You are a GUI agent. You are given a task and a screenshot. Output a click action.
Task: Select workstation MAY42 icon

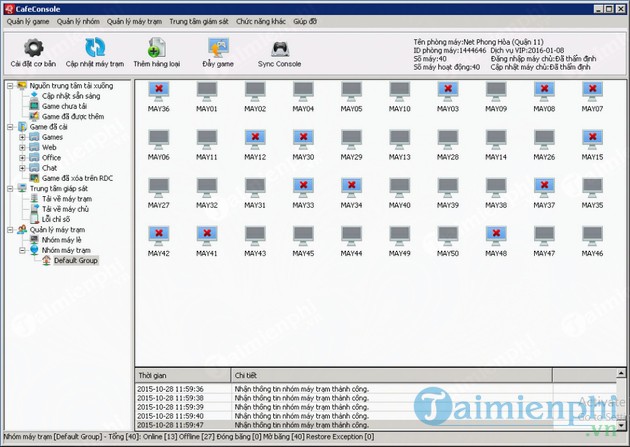(159, 236)
